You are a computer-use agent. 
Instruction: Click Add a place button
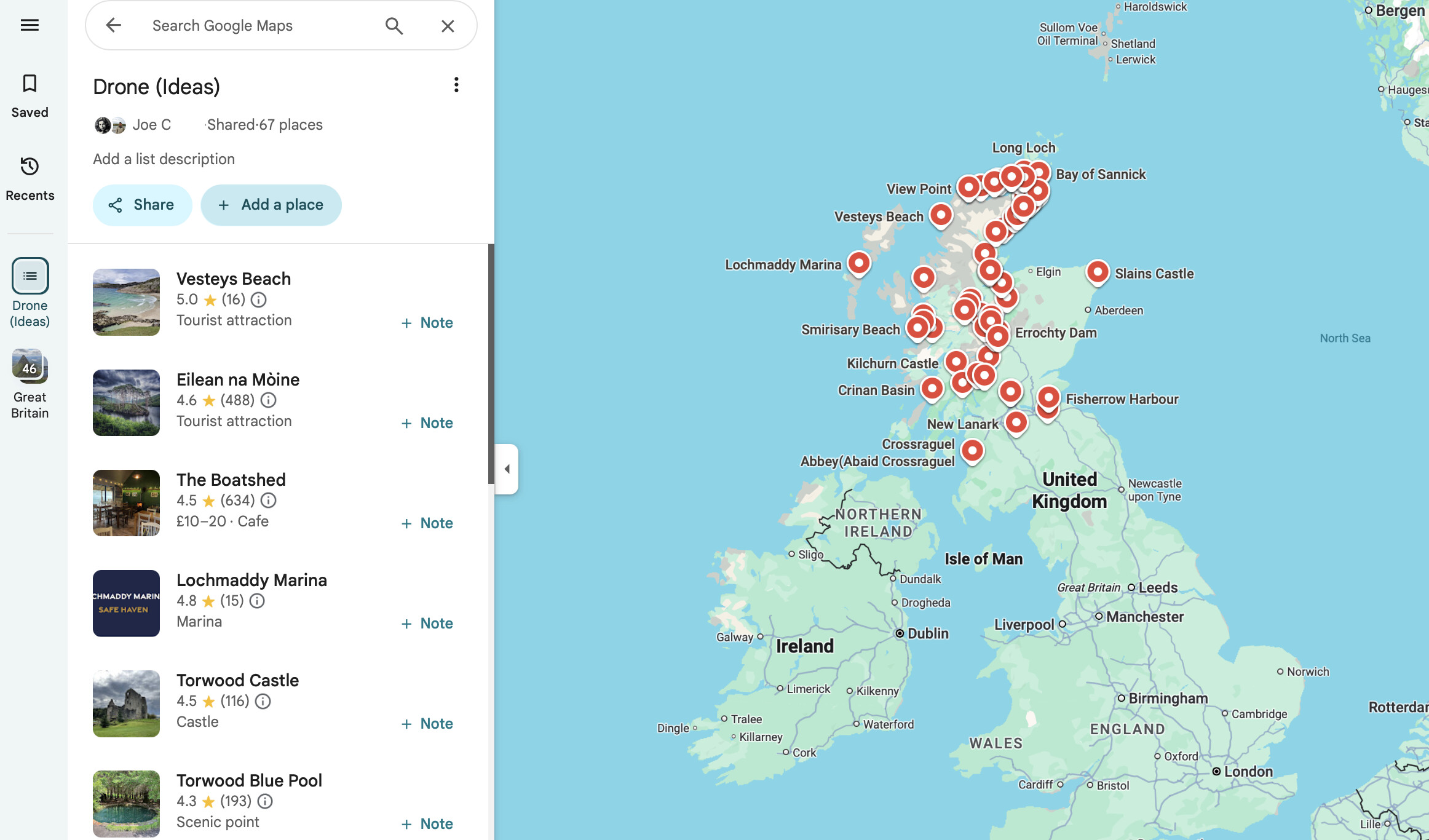pyautogui.click(x=271, y=205)
